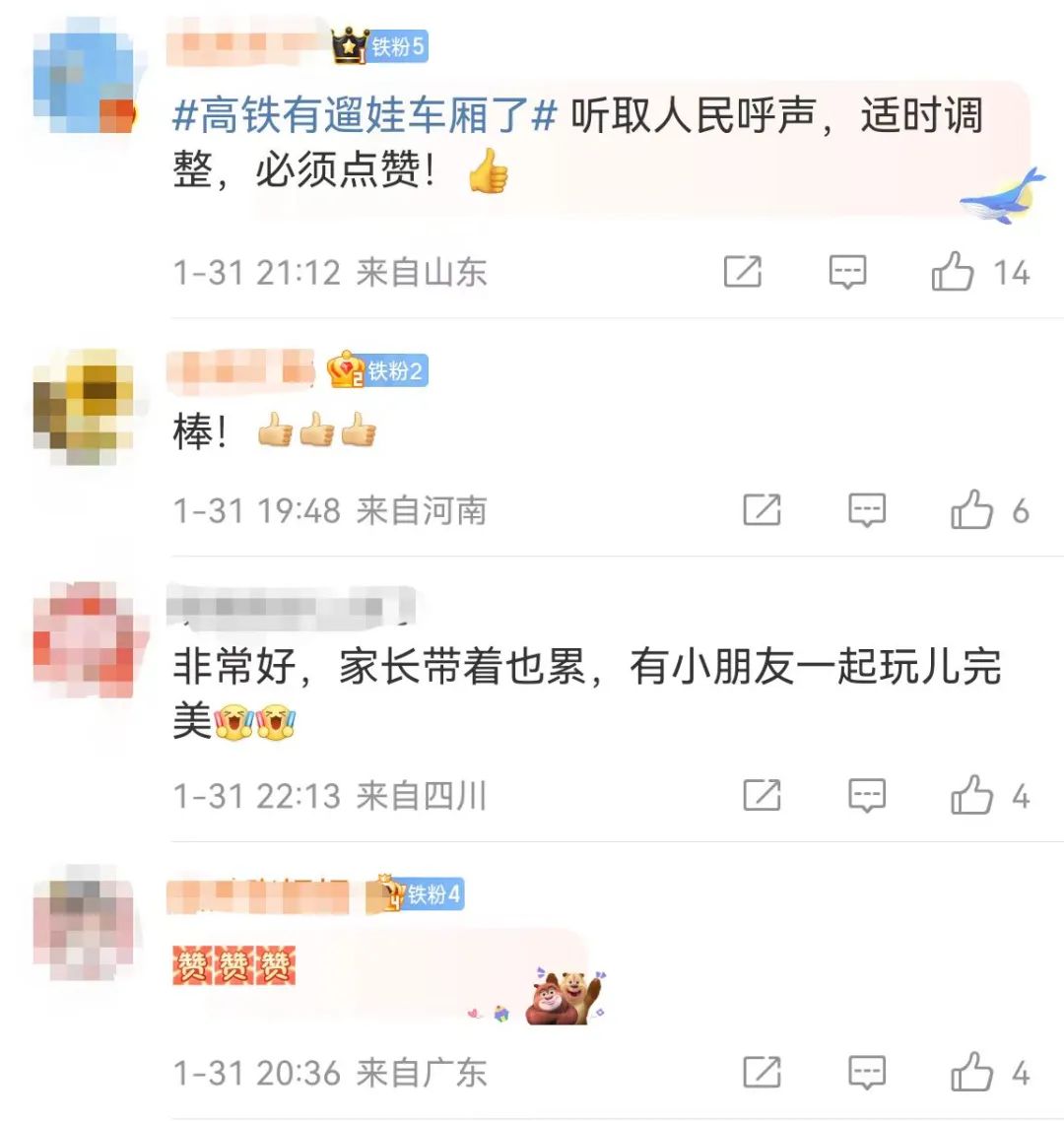Share the Henan comment via repost icon
Image resolution: width=1064 pixels, height=1121 pixels.
tap(763, 509)
